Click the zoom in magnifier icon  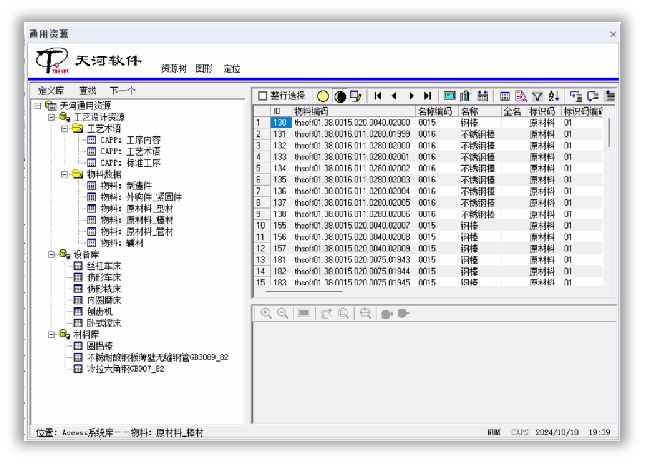click(x=266, y=313)
